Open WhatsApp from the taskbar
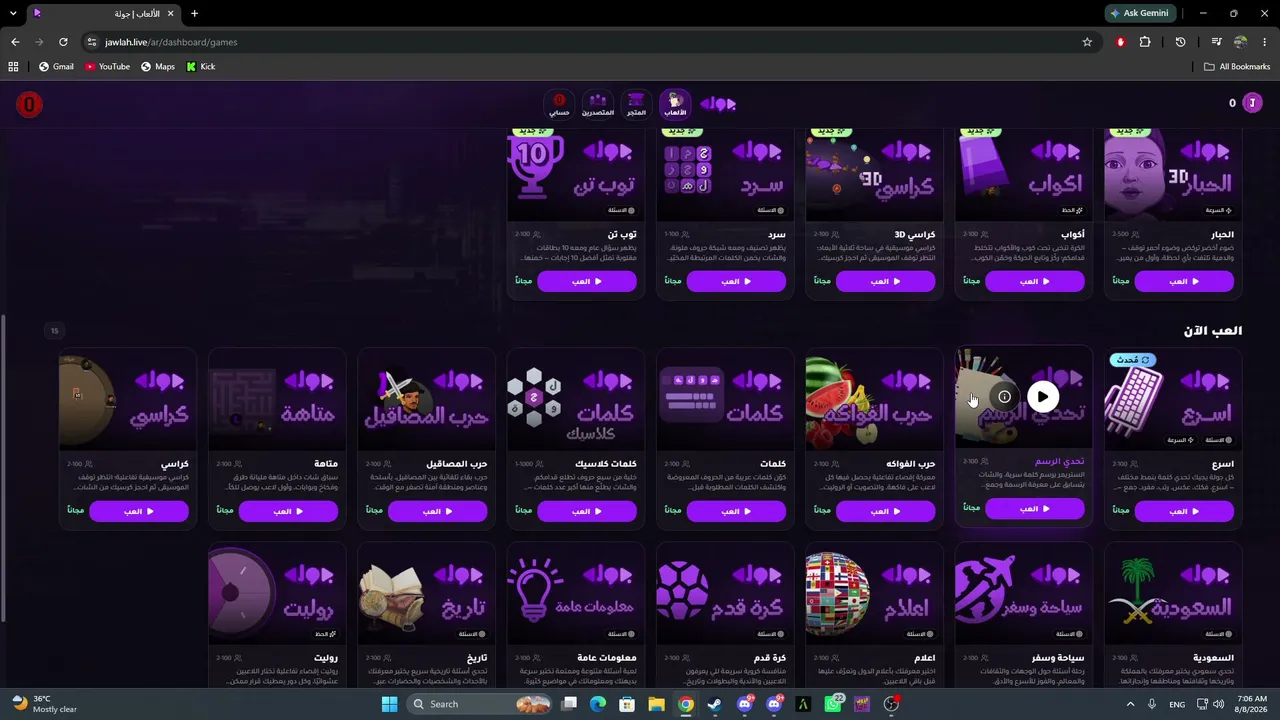The width and height of the screenshot is (1280, 720). (x=833, y=704)
